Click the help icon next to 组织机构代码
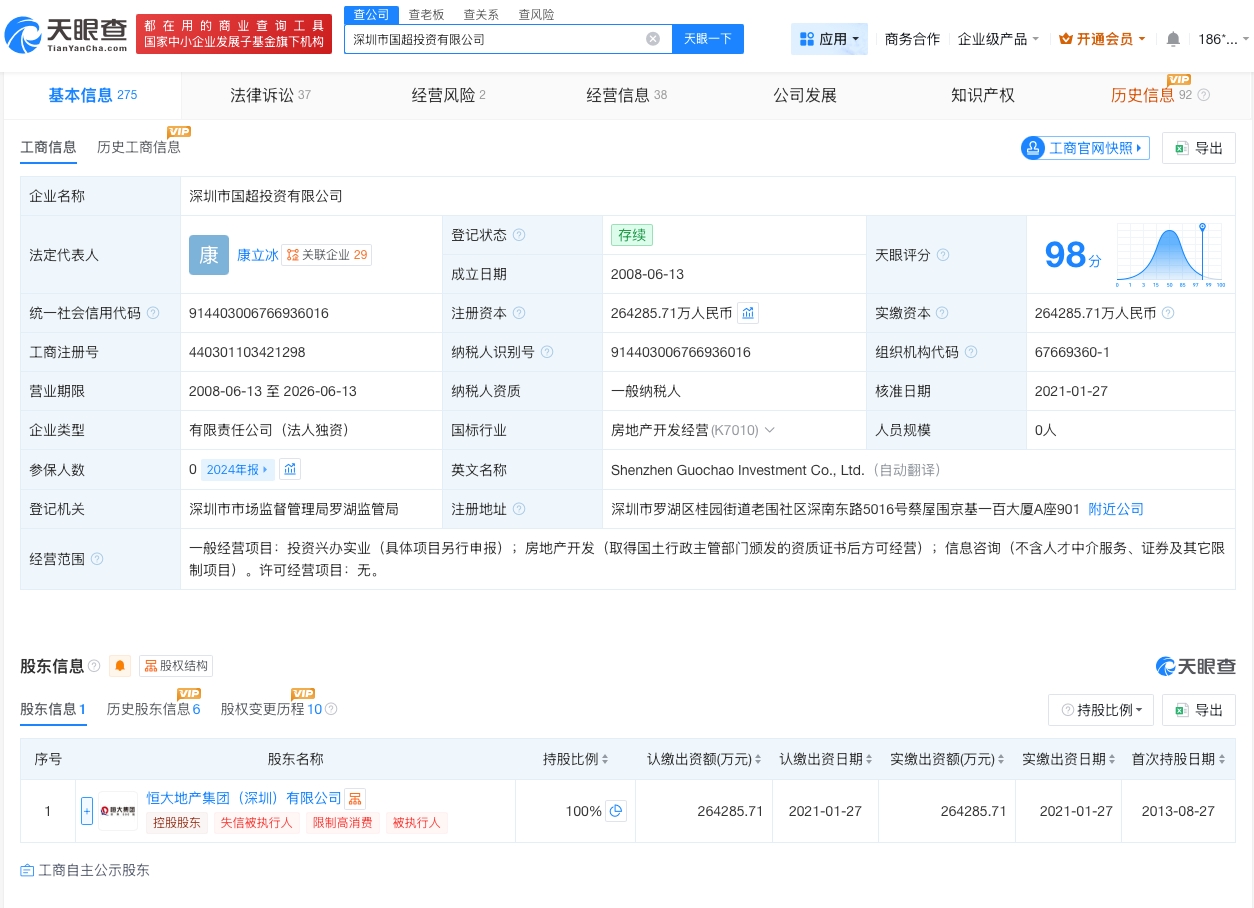This screenshot has width=1254, height=908. (971, 352)
